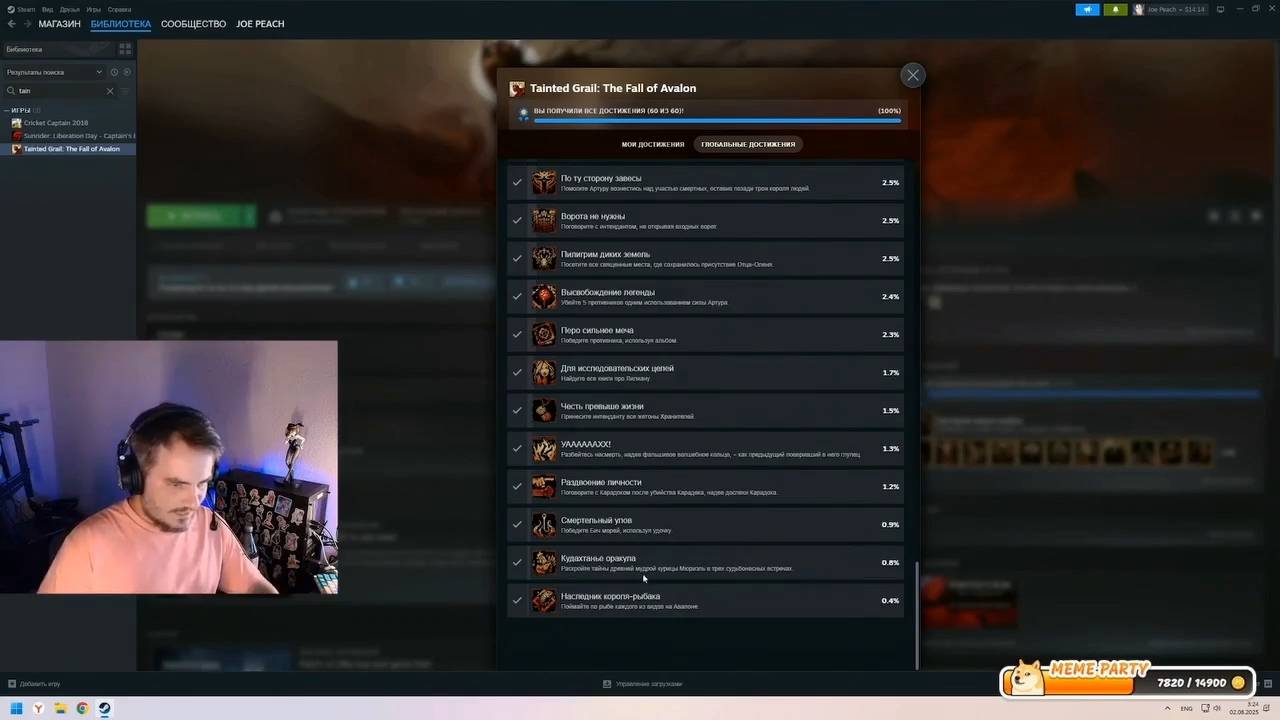Click the 'По ту сторону завесы' achievement icon
The image size is (1280, 720).
544,182
